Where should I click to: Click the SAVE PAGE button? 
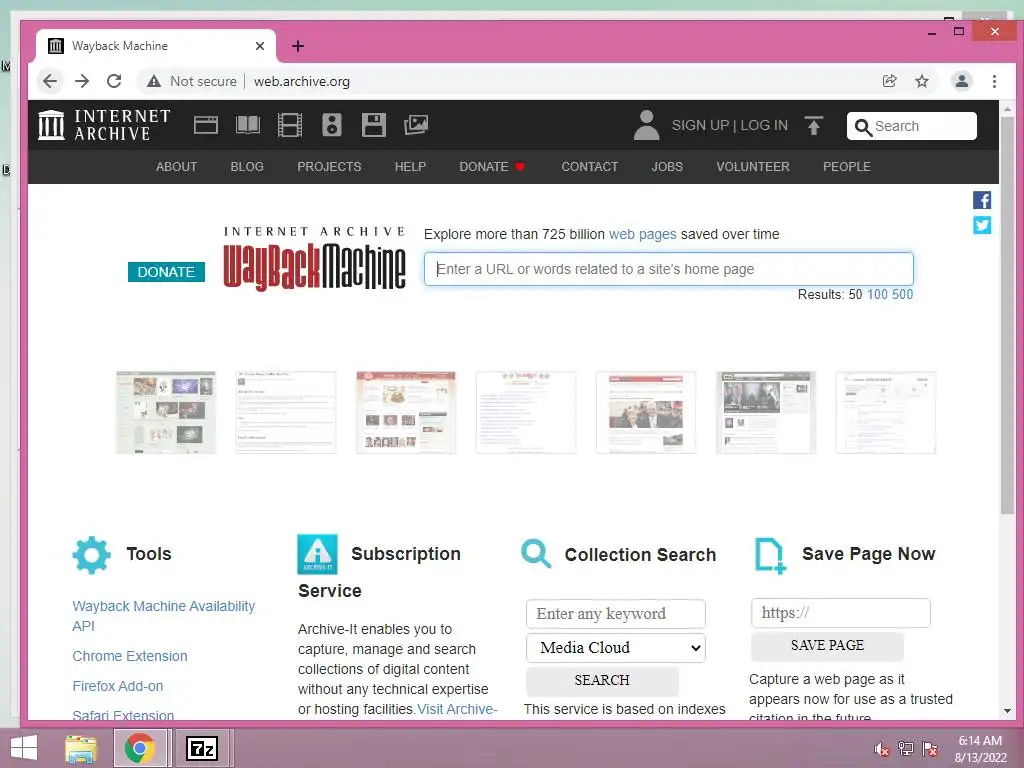pos(827,646)
